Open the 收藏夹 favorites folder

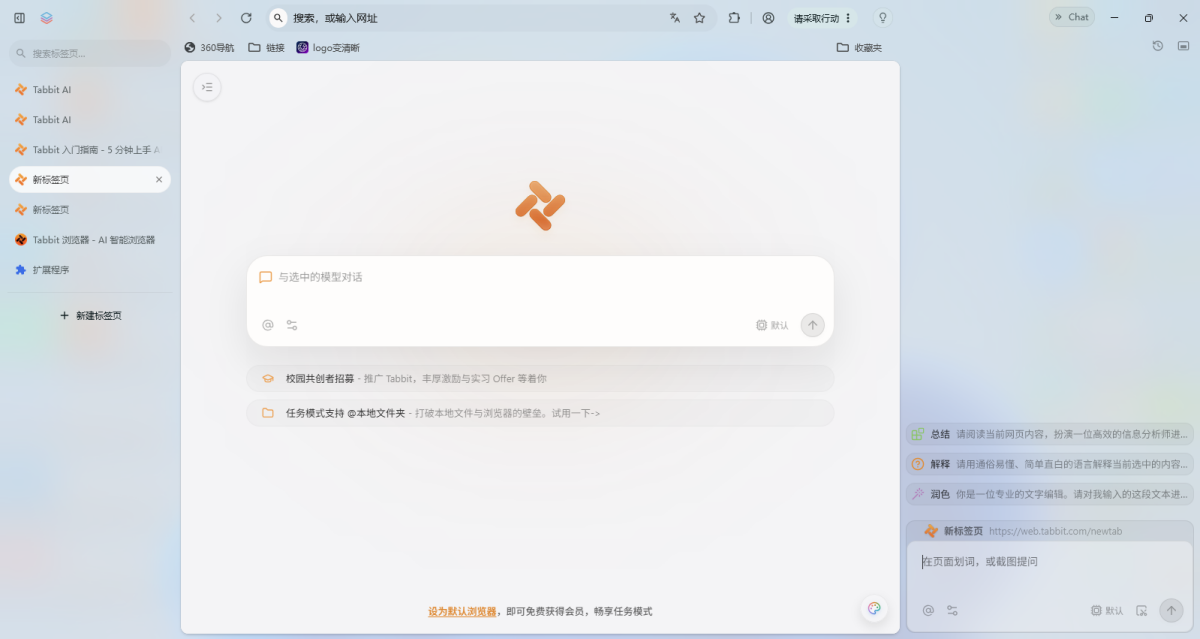859,47
